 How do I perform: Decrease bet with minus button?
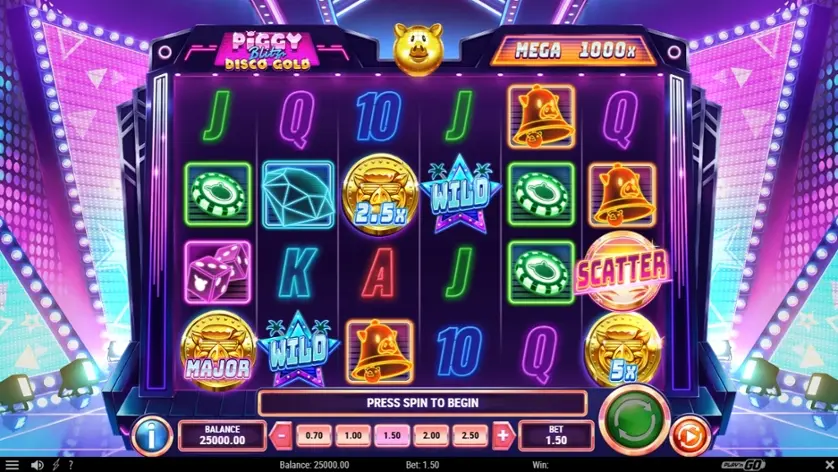coord(281,436)
